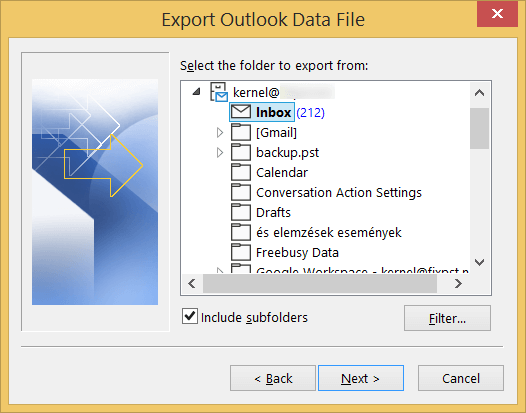Click the horizontal scroll left arrow

click(192, 283)
